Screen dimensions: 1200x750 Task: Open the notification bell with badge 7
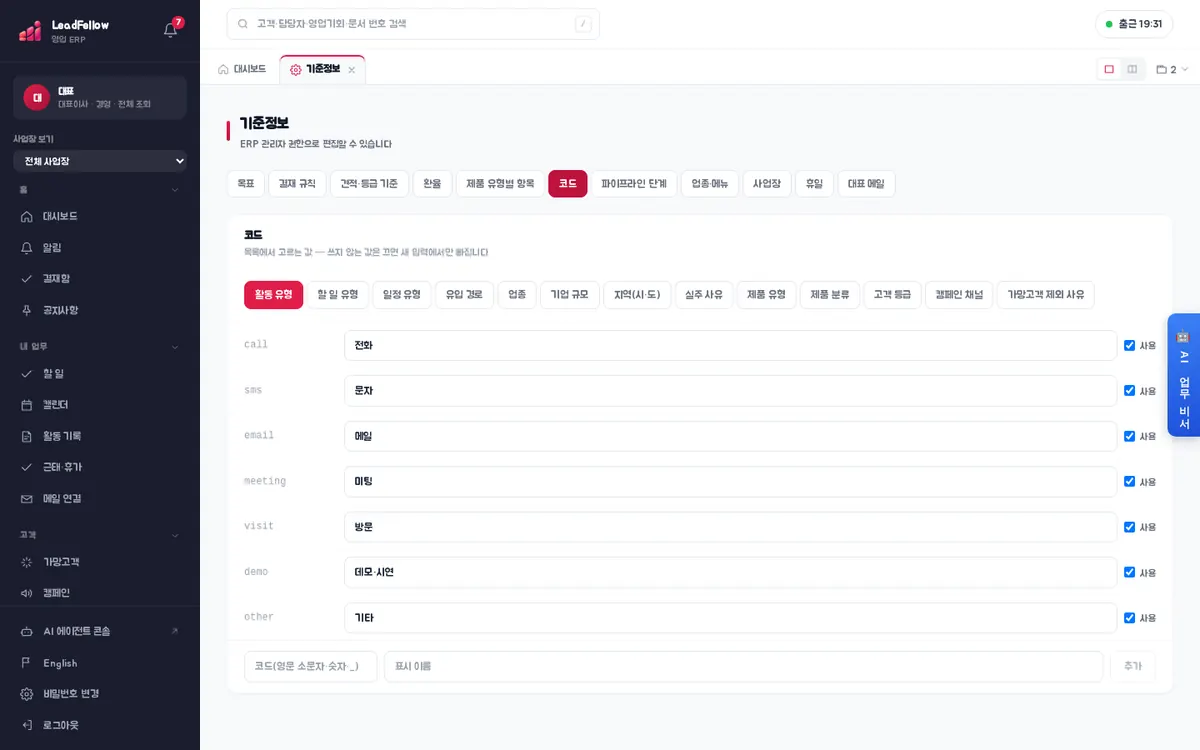(171, 29)
